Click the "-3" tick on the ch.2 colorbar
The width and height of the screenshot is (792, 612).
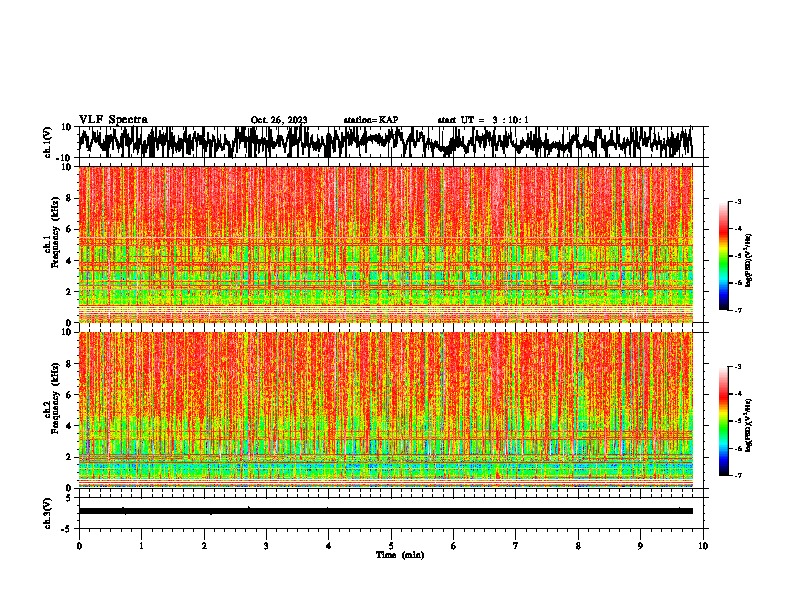click(737, 367)
